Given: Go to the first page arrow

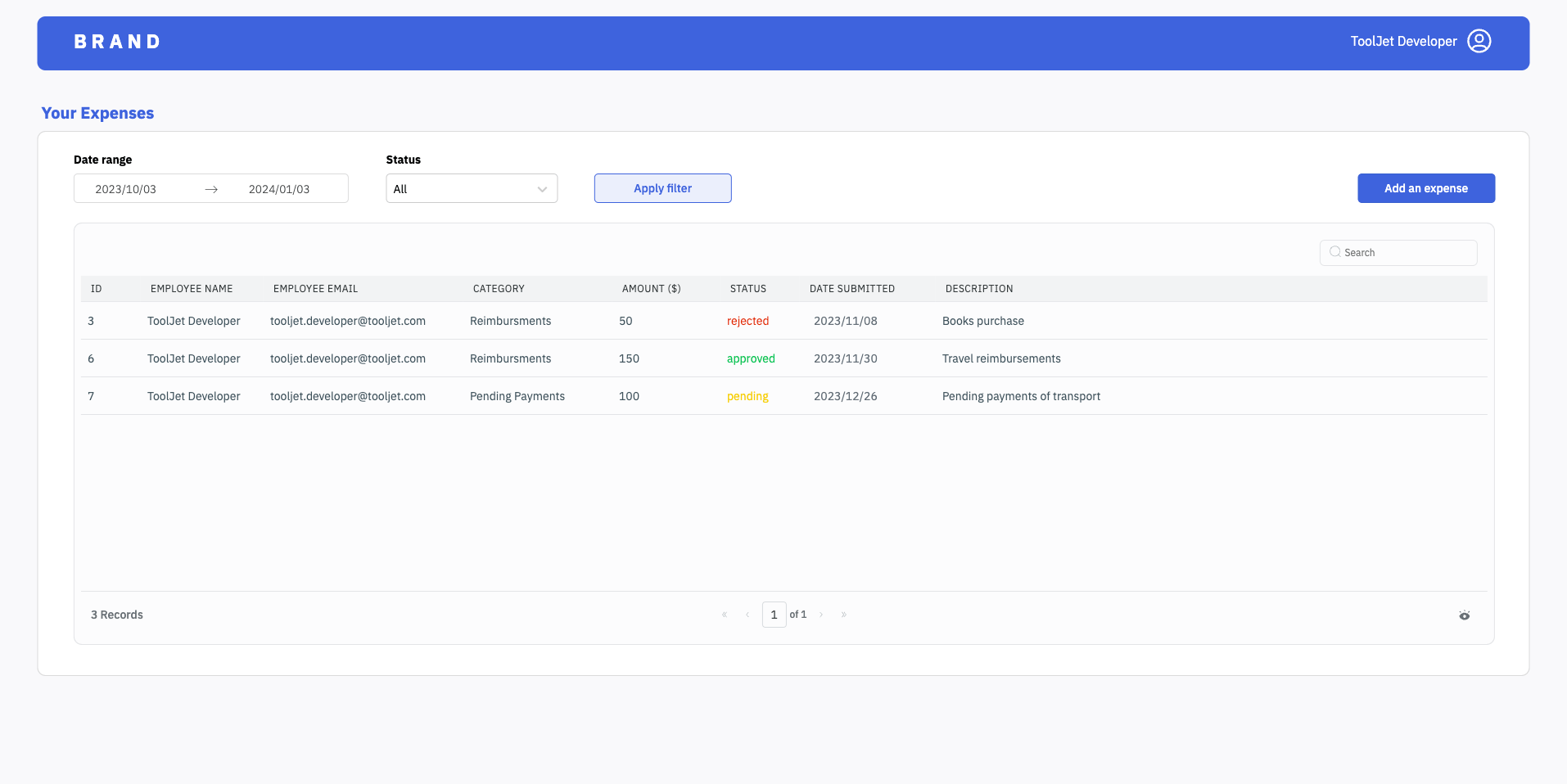Looking at the screenshot, I should [725, 615].
